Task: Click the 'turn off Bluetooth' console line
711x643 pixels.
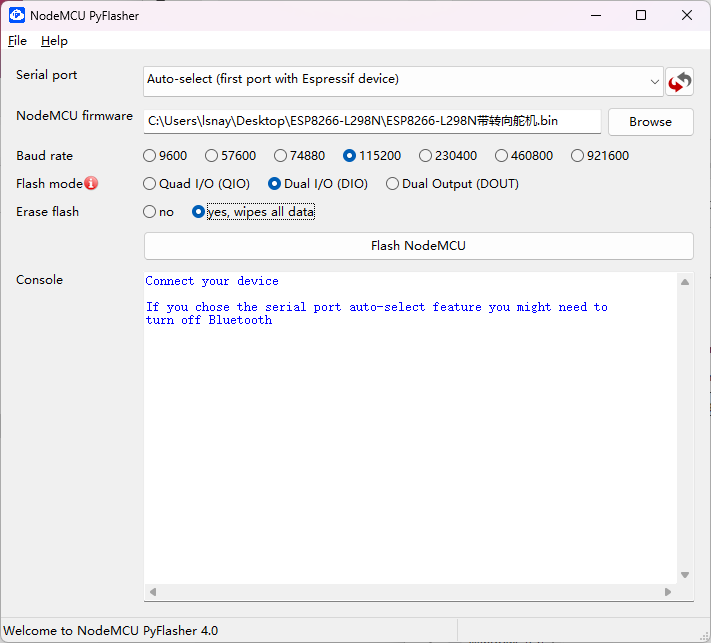Action: click(x=209, y=320)
